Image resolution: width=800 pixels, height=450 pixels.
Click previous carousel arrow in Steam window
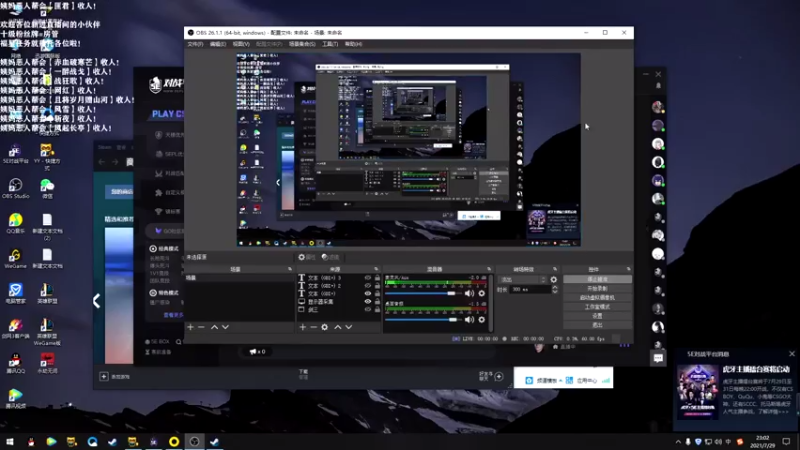point(96,301)
